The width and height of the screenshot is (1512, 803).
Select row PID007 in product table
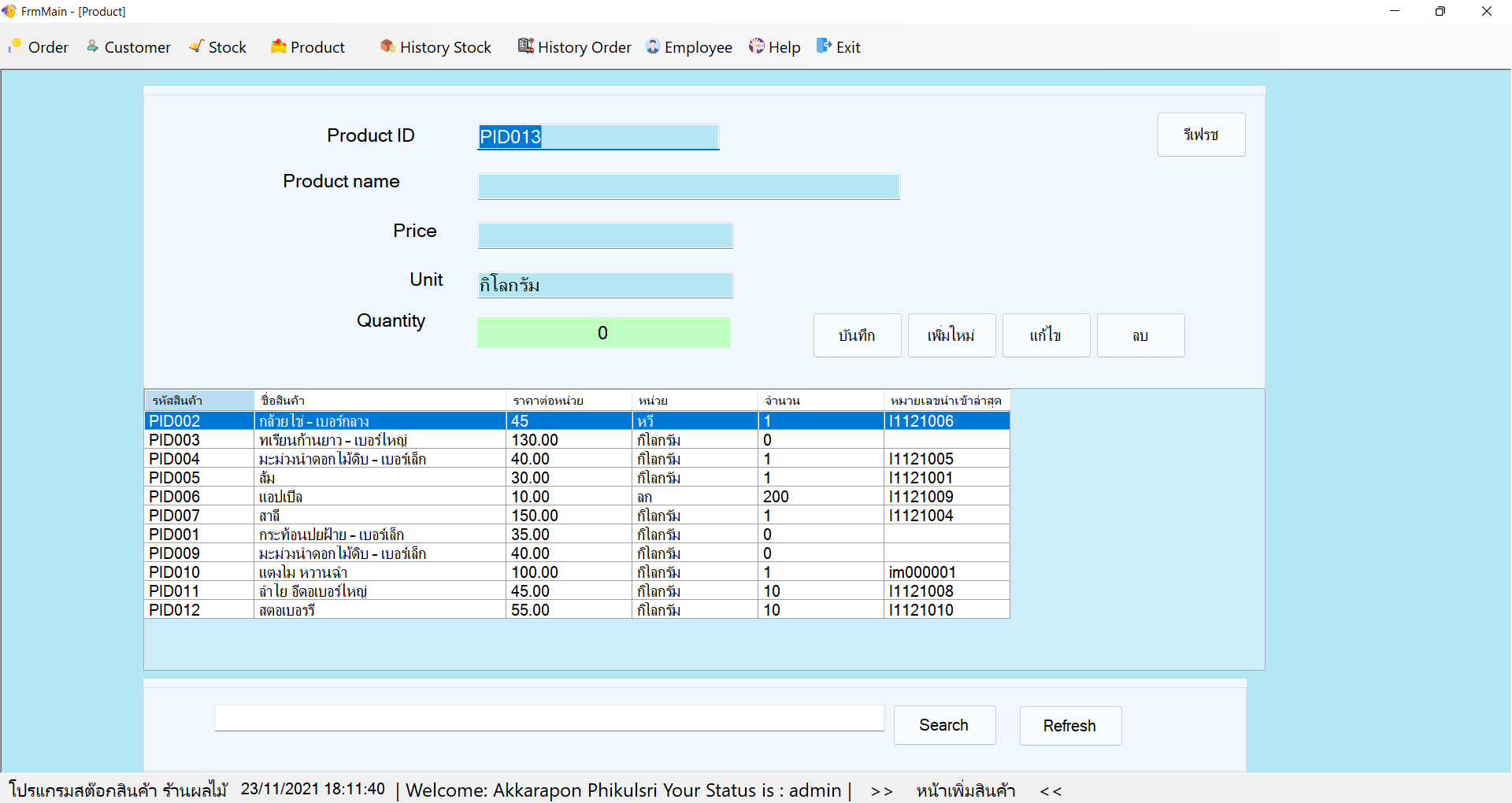pyautogui.click(x=576, y=515)
